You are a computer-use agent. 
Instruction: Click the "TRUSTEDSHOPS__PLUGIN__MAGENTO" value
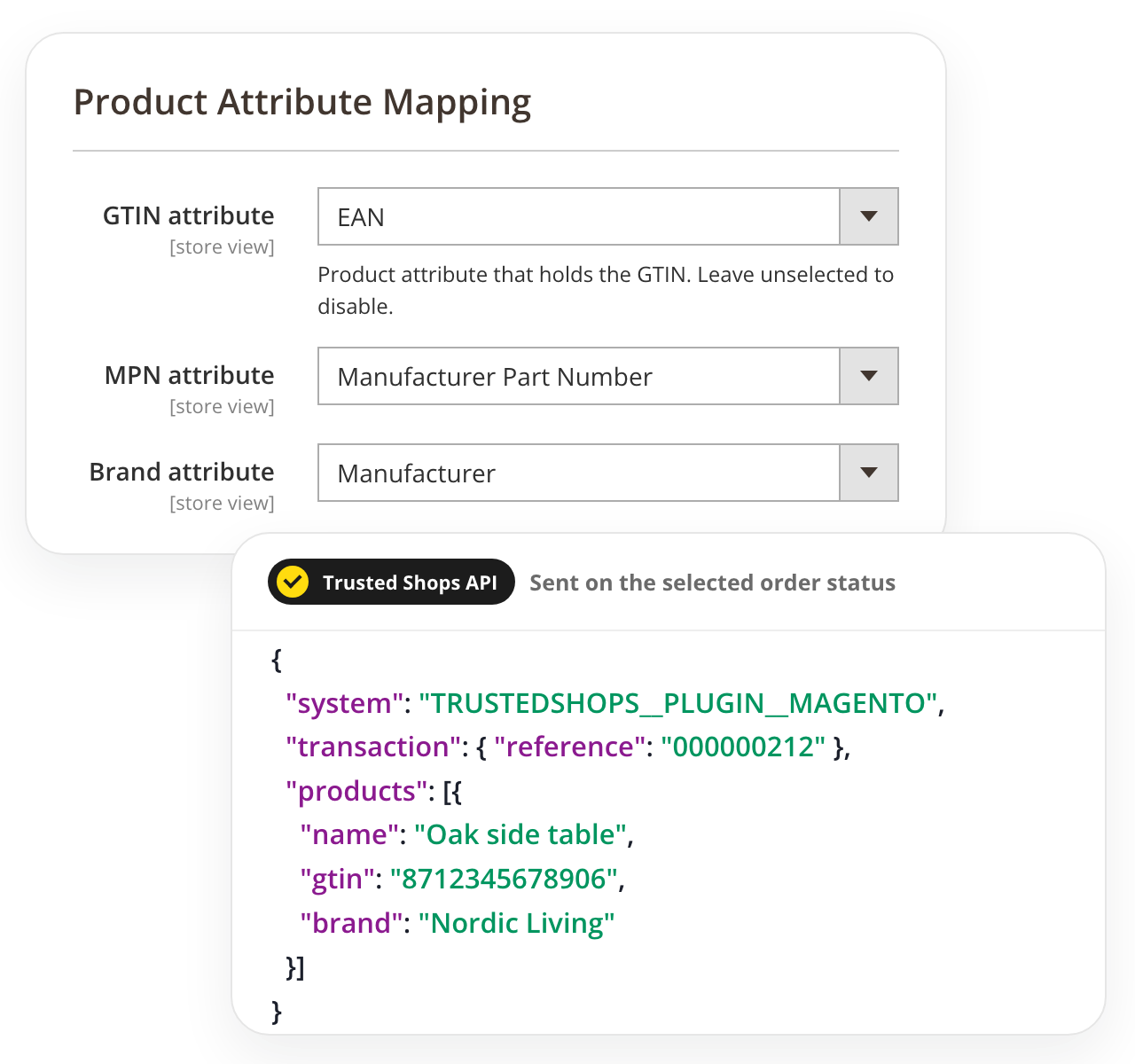(678, 703)
